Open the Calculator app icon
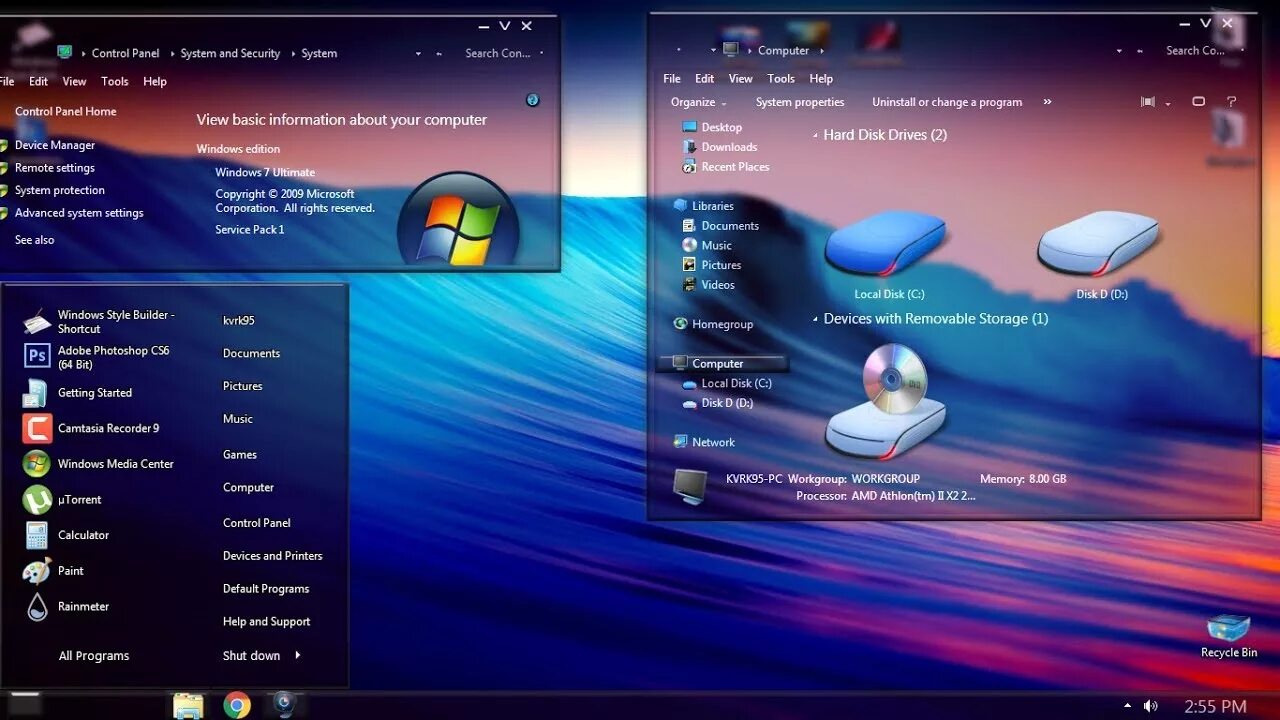This screenshot has height=720, width=1280. [x=37, y=535]
